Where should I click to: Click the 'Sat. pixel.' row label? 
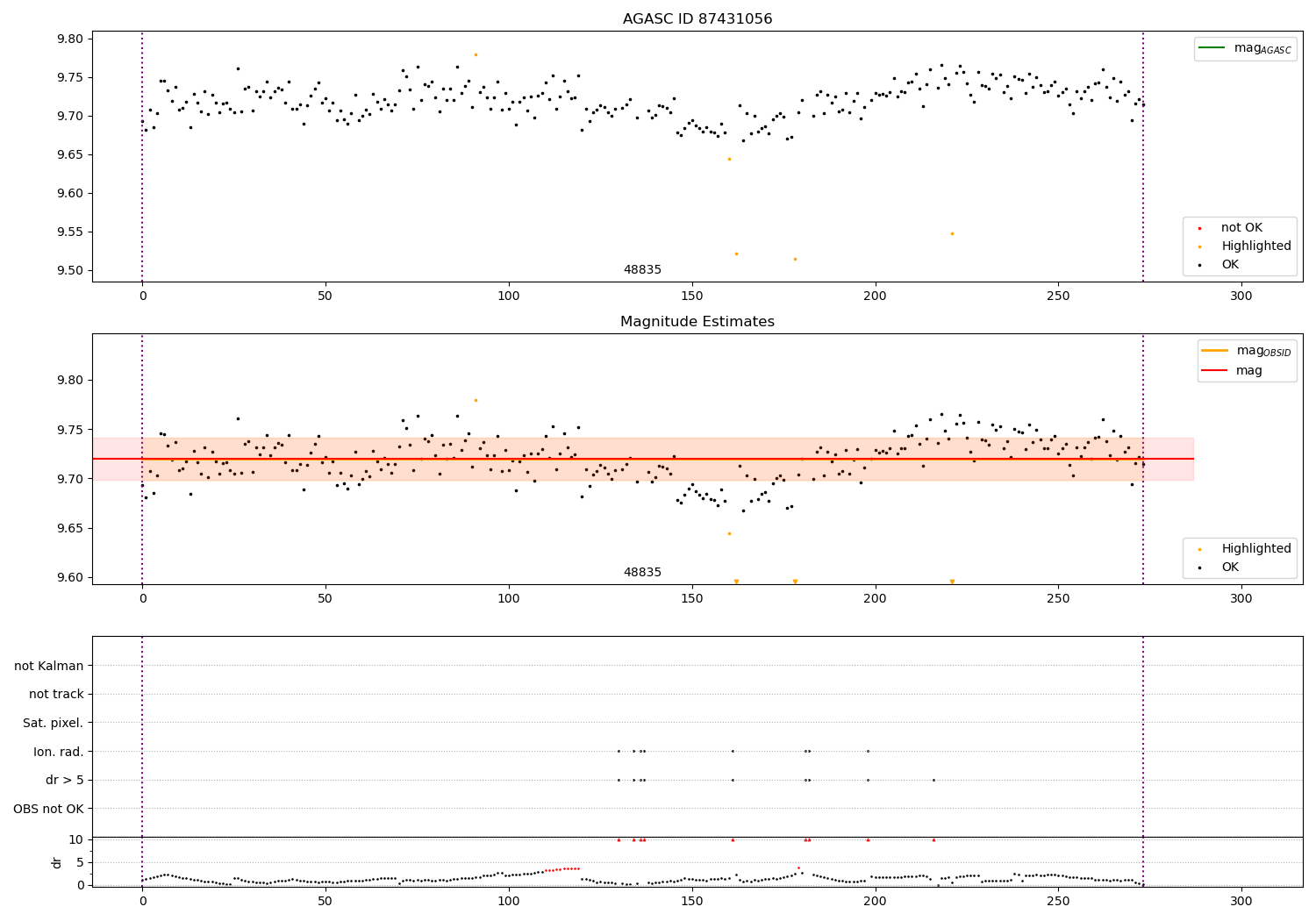click(x=54, y=724)
